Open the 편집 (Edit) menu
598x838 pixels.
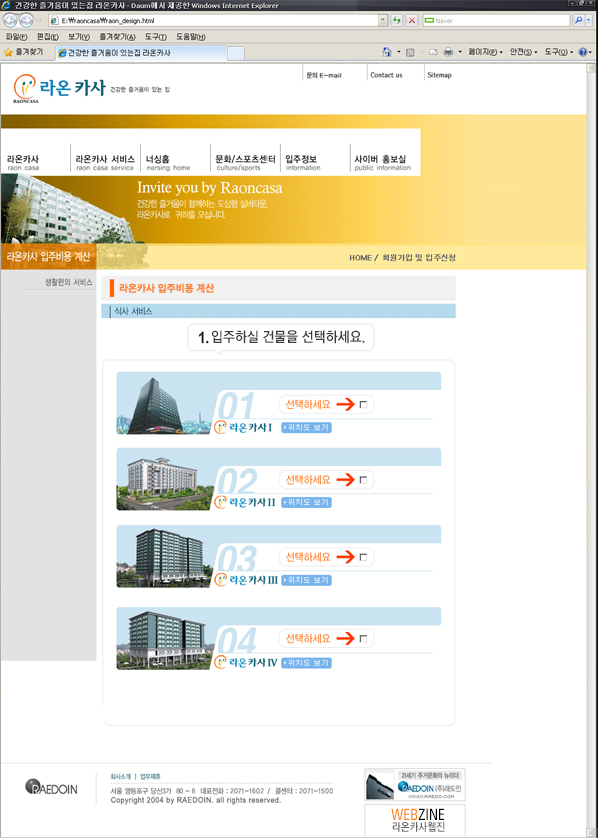[48, 37]
